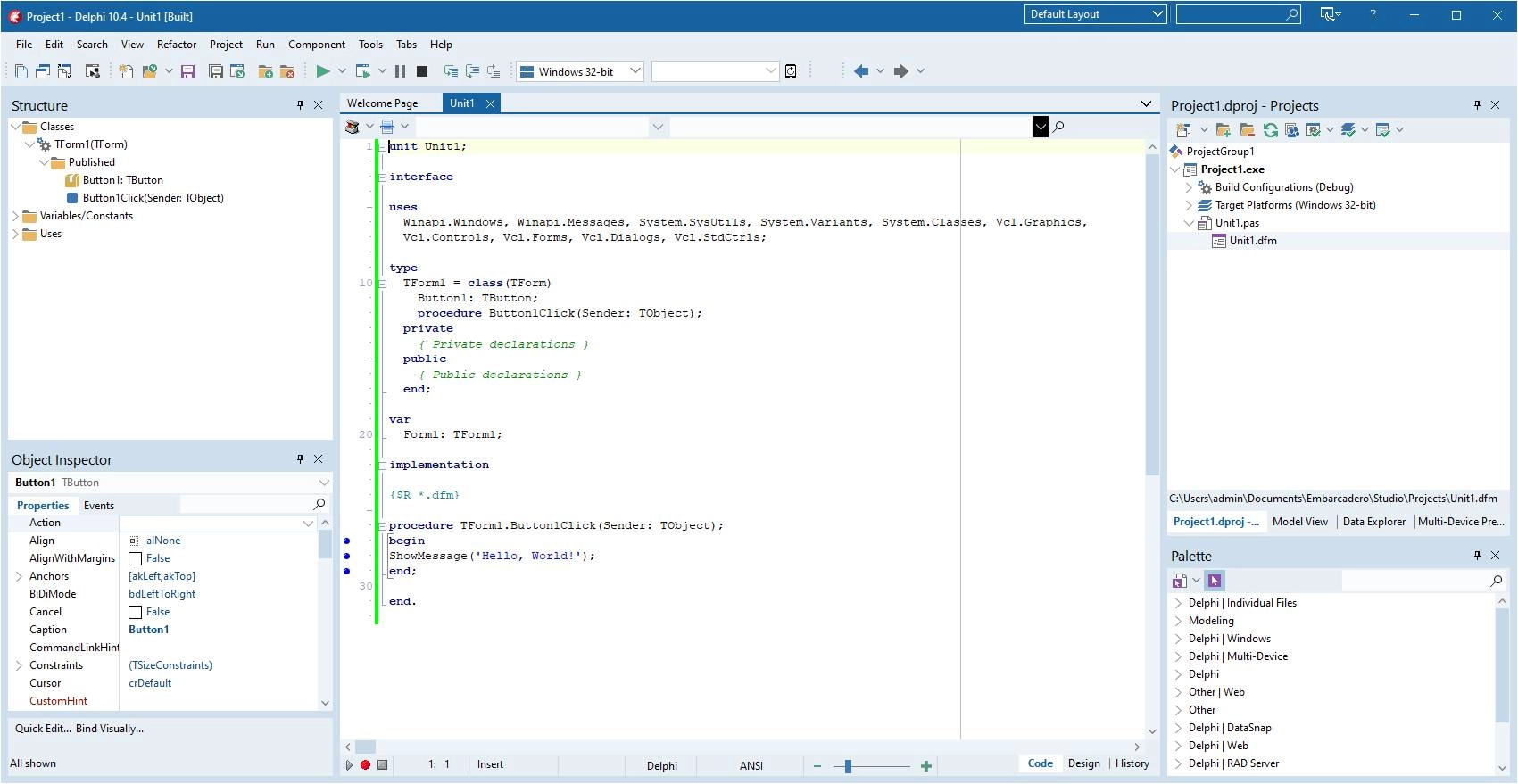Viewport: 1518px width, 784px height.
Task: Click the New Items toolbar icon
Action: point(127,71)
